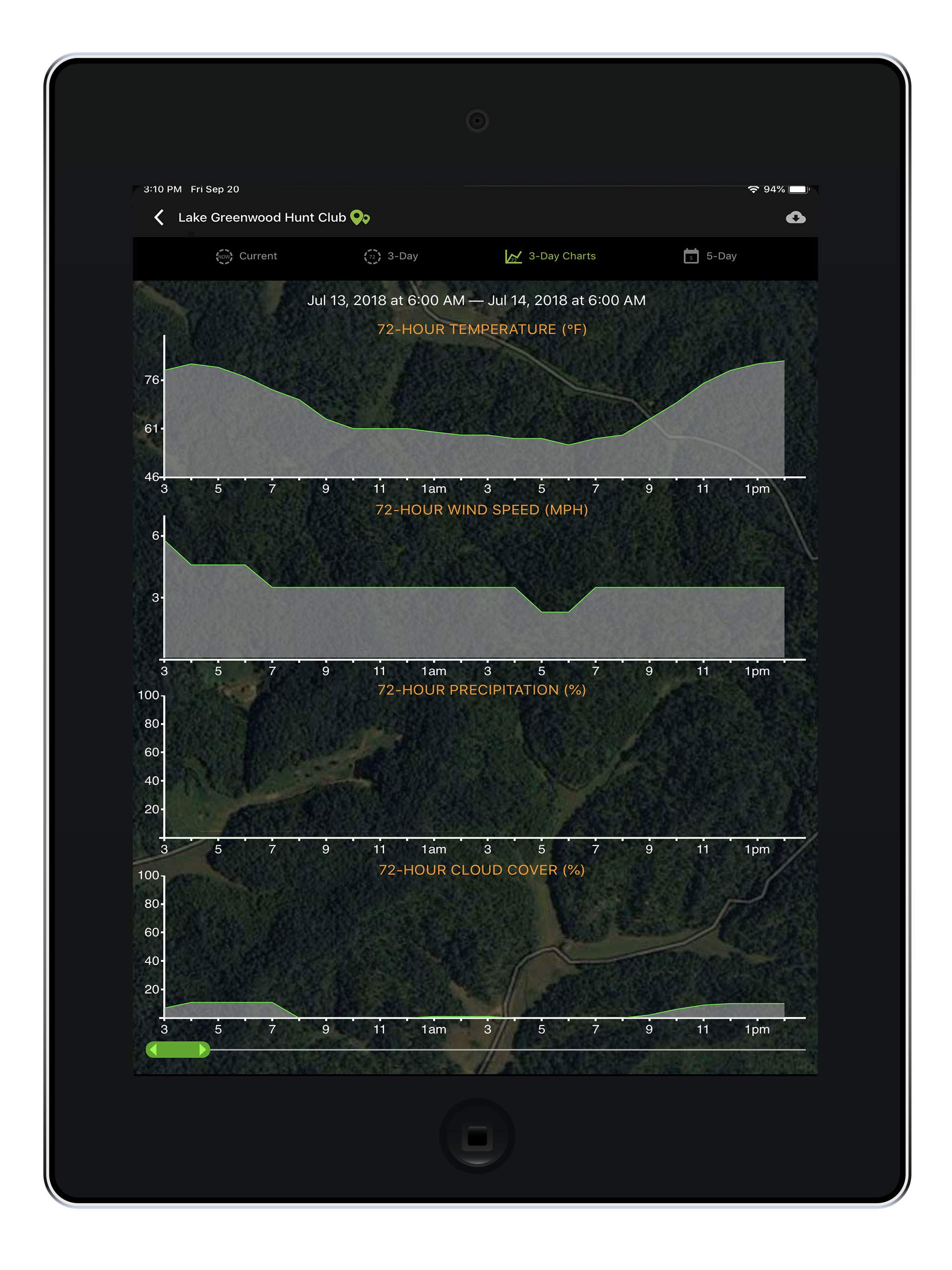Tap the date range heading text
This screenshot has width=952, height=1270.
(476, 300)
